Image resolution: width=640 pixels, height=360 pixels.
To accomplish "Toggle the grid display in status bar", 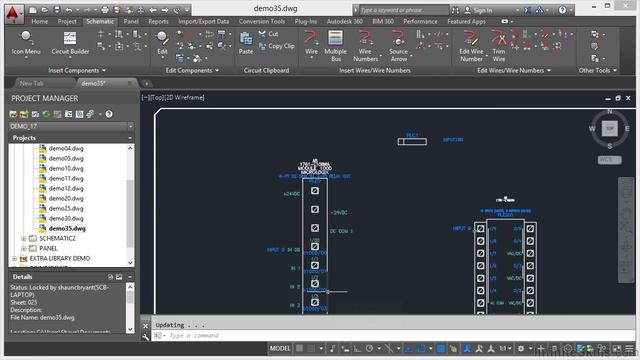I will coord(300,349).
